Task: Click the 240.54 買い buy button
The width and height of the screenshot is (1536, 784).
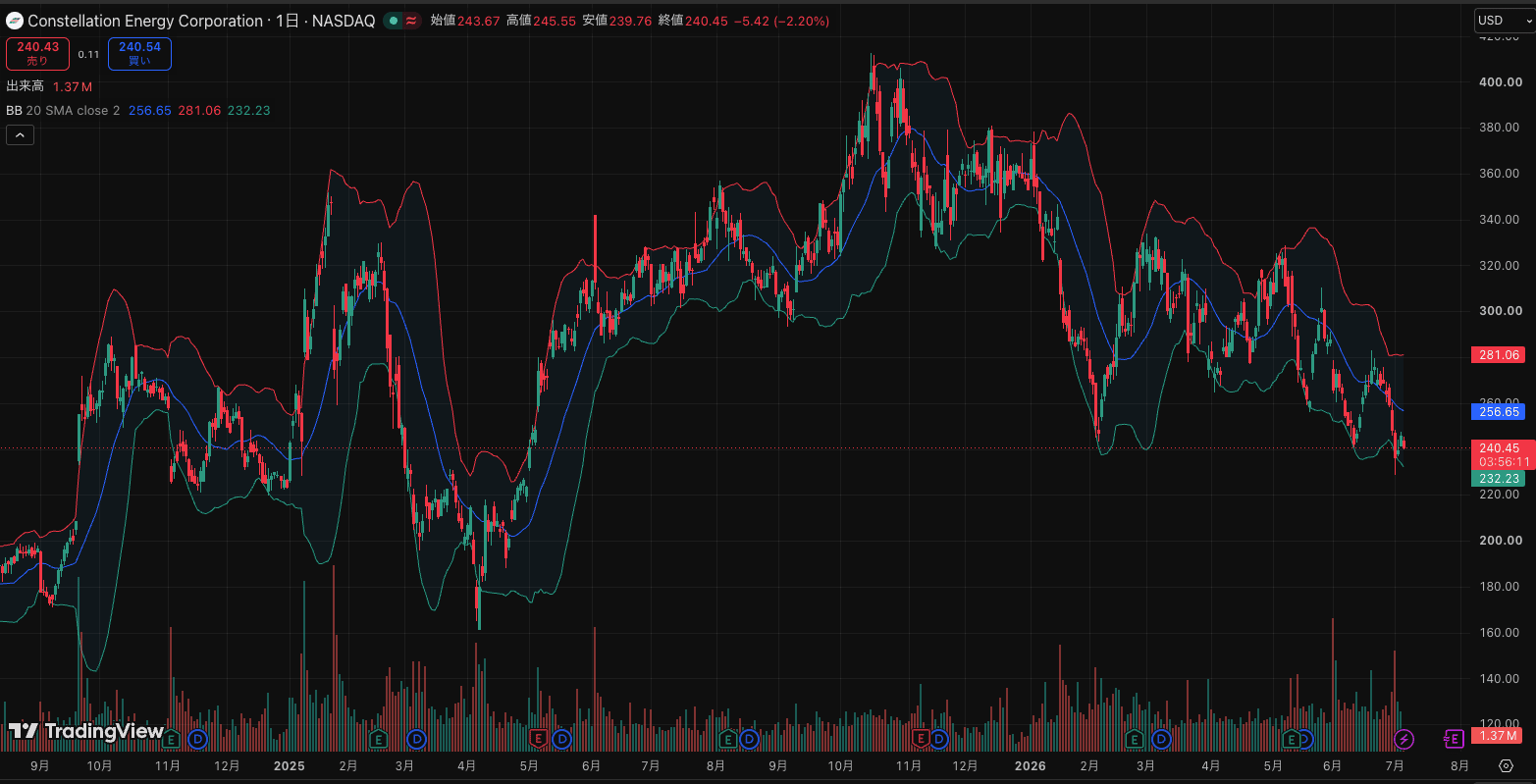Action: (x=140, y=53)
